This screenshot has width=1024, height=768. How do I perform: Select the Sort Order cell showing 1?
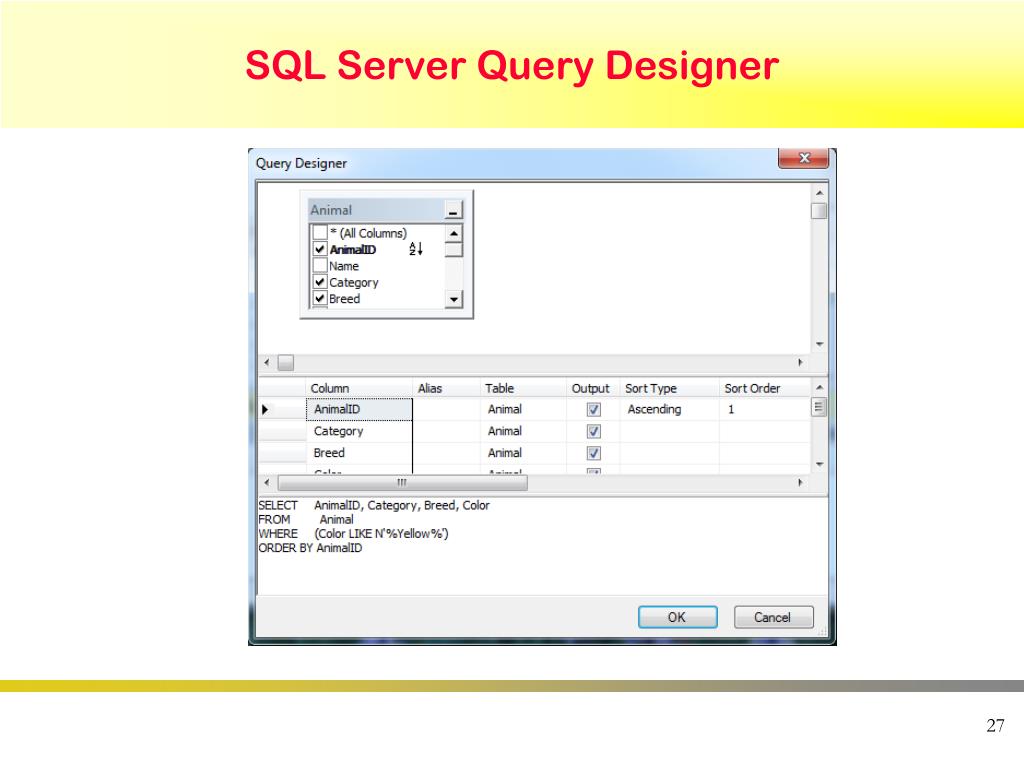(765, 409)
